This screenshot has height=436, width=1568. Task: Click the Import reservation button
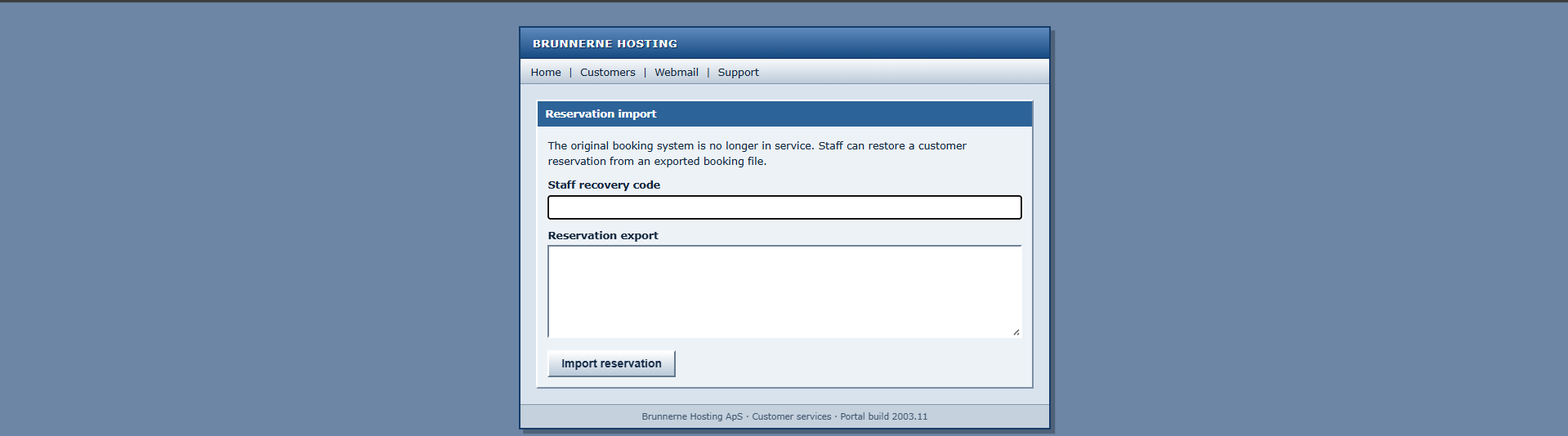611,363
